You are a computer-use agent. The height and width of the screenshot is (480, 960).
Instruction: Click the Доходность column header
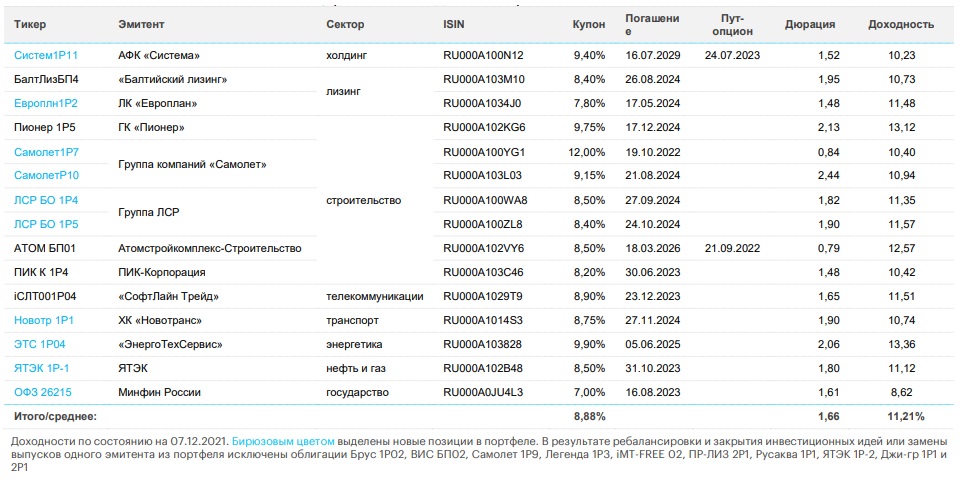[x=901, y=24]
